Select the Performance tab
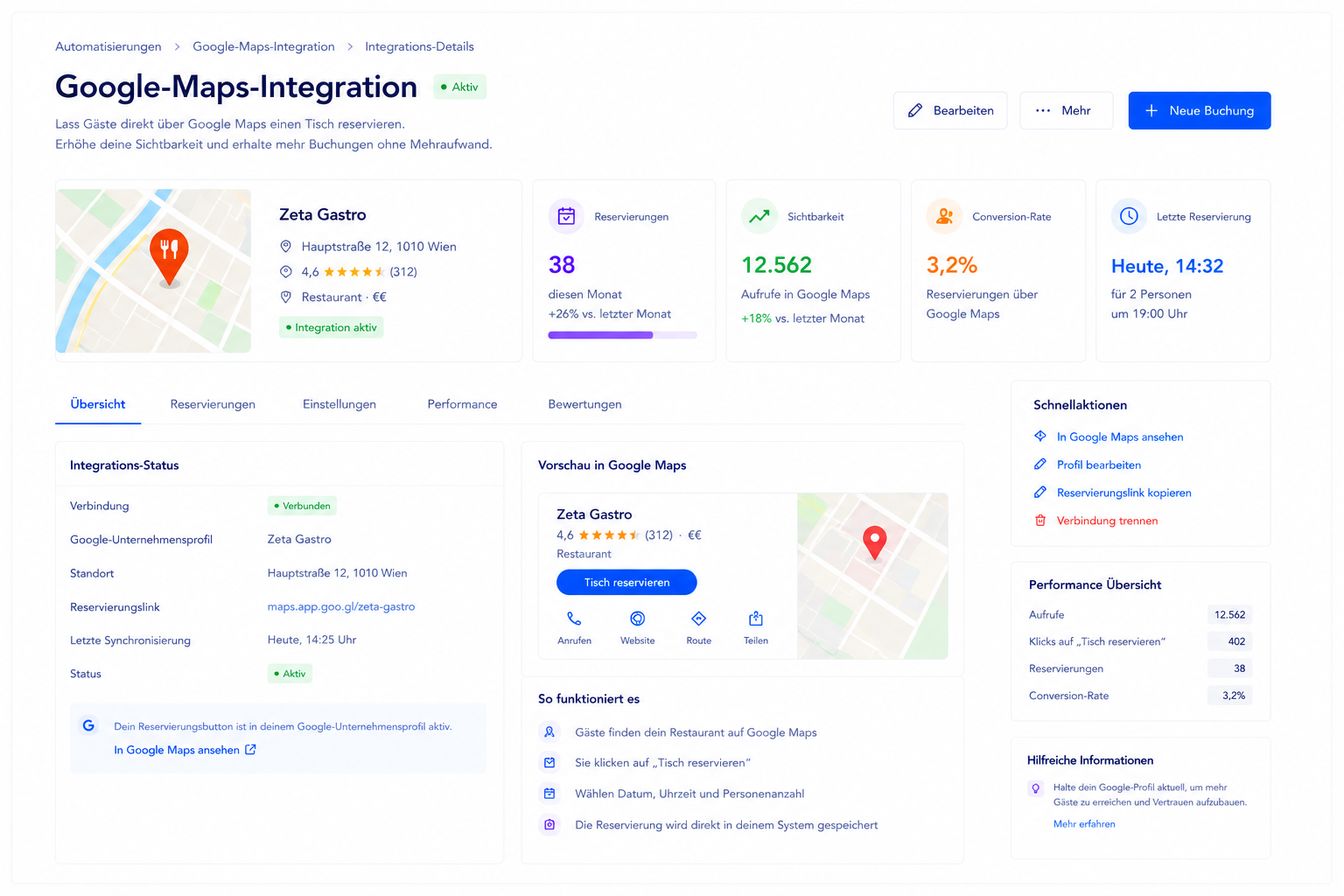Viewport: 1344px width, 896px height. (462, 404)
